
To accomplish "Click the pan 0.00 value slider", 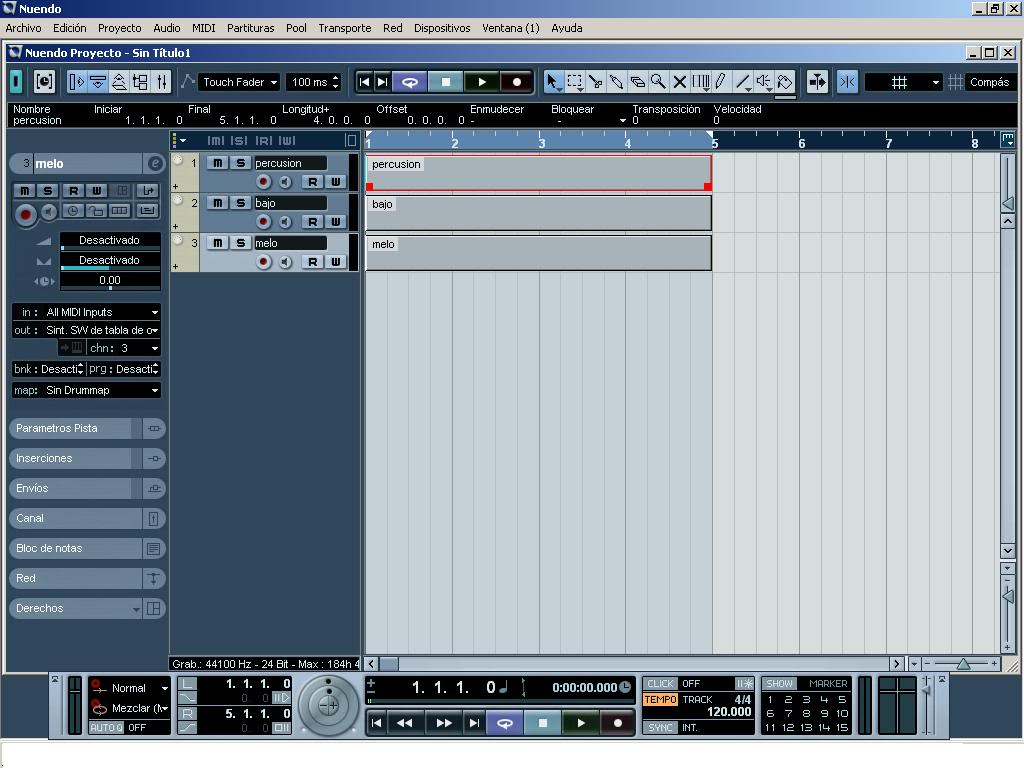I will click(110, 281).
